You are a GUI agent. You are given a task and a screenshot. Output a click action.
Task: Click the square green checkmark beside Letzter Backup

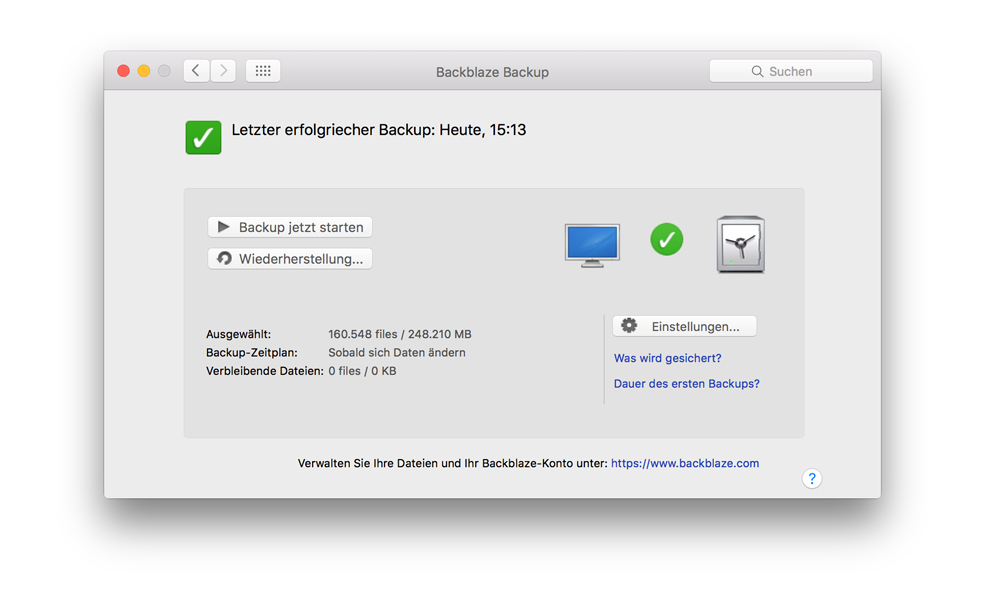(203, 138)
